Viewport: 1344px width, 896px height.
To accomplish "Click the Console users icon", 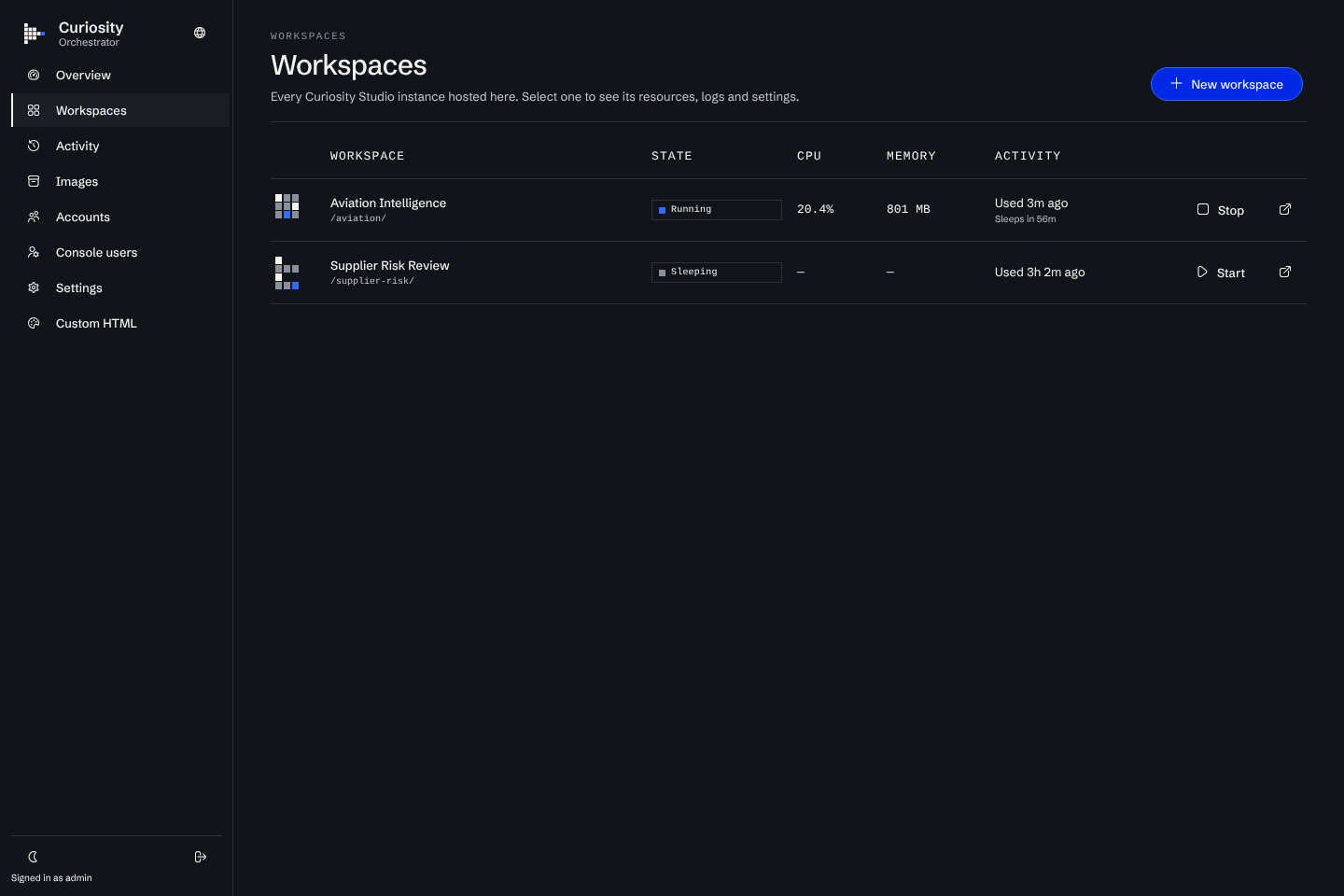I will pos(34,252).
